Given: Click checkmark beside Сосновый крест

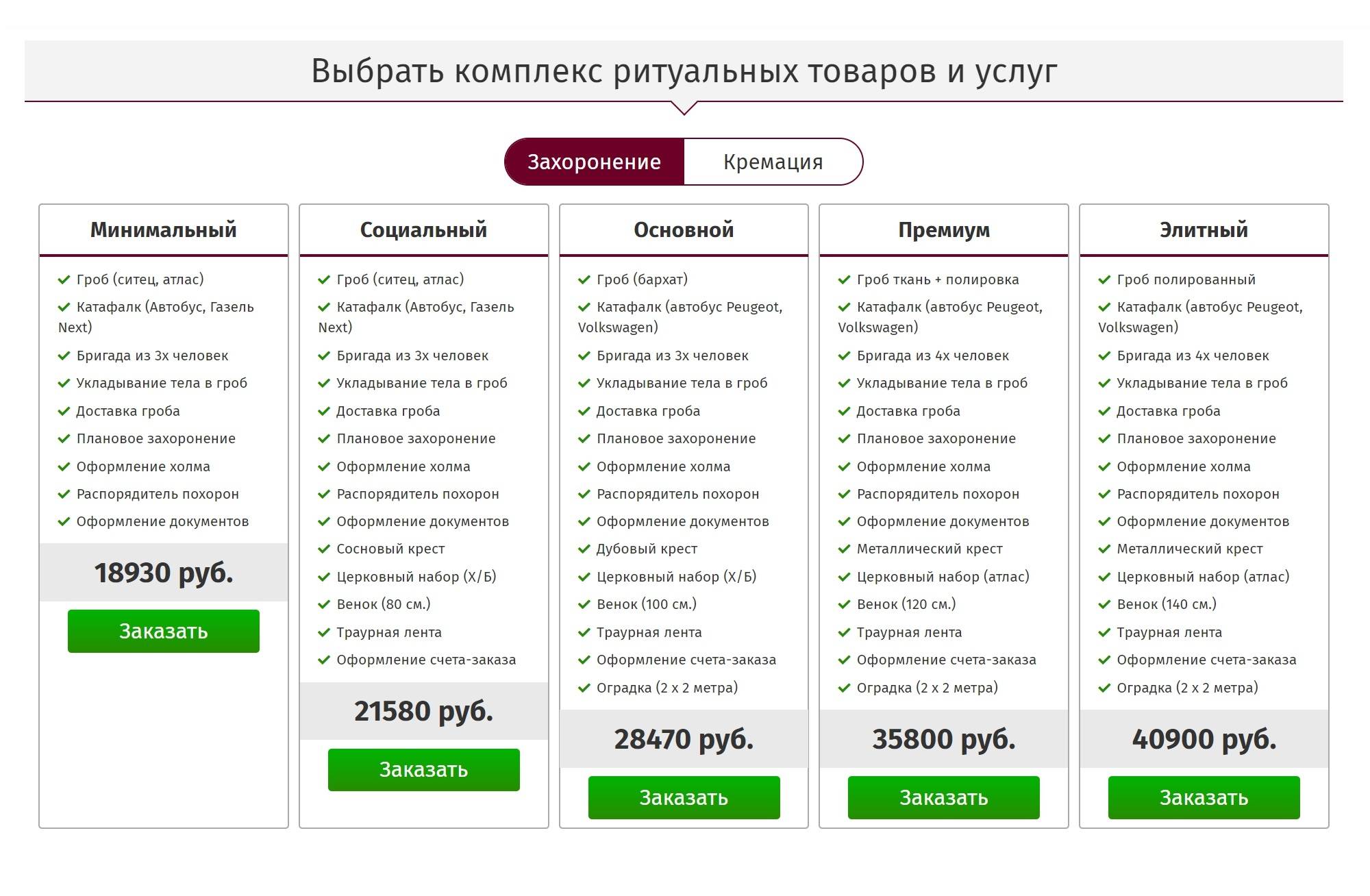Looking at the screenshot, I should pos(324,549).
